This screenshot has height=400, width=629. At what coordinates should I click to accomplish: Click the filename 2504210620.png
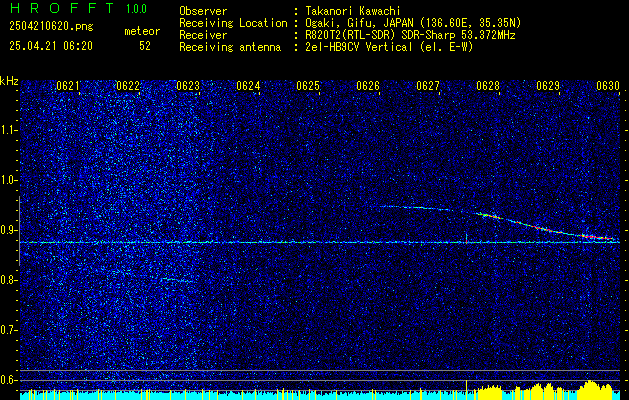click(51, 27)
